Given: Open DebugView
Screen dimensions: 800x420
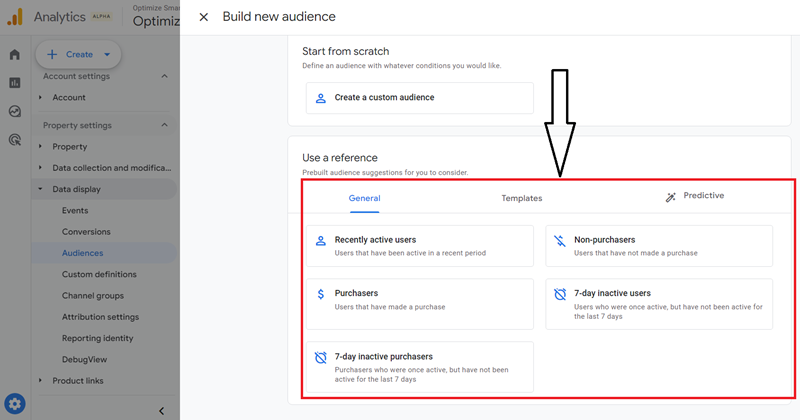Looking at the screenshot, I should (85, 359).
